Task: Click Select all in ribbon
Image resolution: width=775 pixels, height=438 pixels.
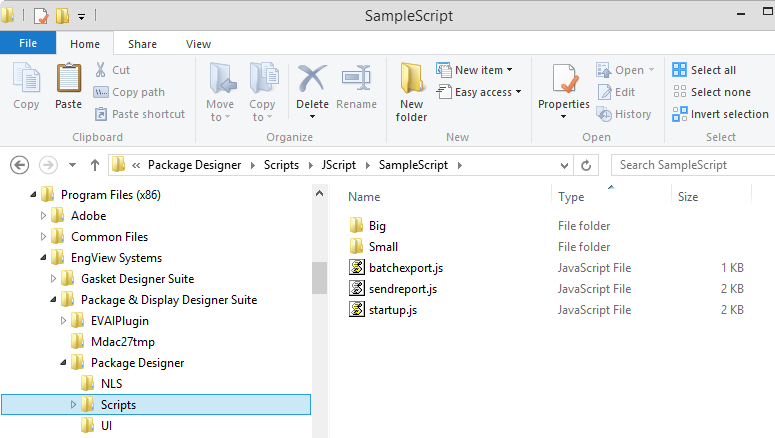Action: [704, 70]
